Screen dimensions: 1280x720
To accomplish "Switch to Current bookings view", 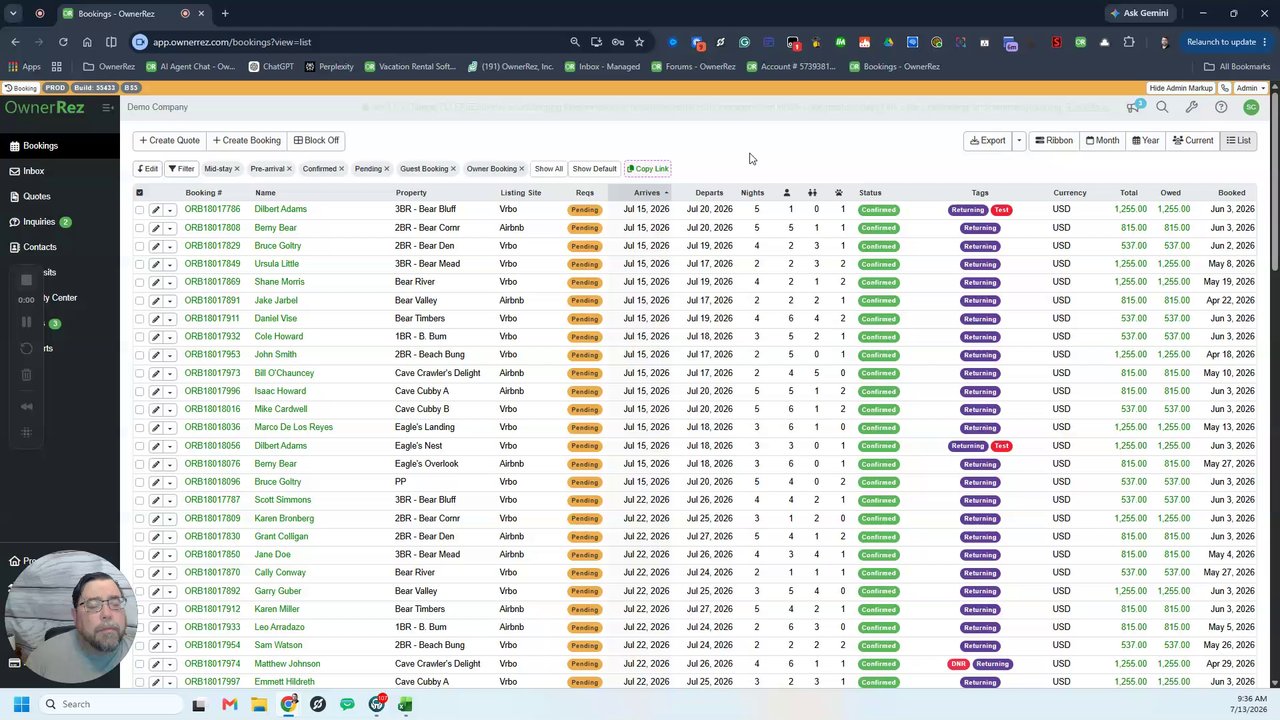I will pyautogui.click(x=1193, y=141).
